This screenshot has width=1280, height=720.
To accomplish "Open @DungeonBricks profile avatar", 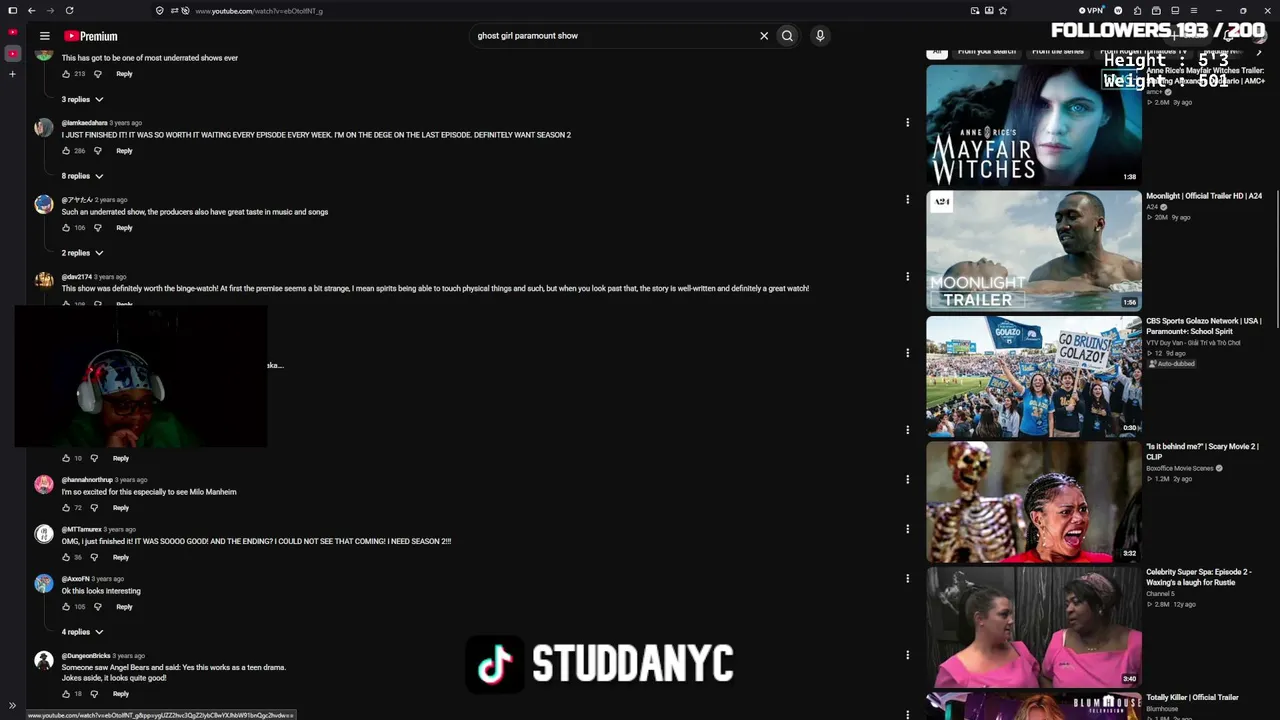I will coord(44,660).
